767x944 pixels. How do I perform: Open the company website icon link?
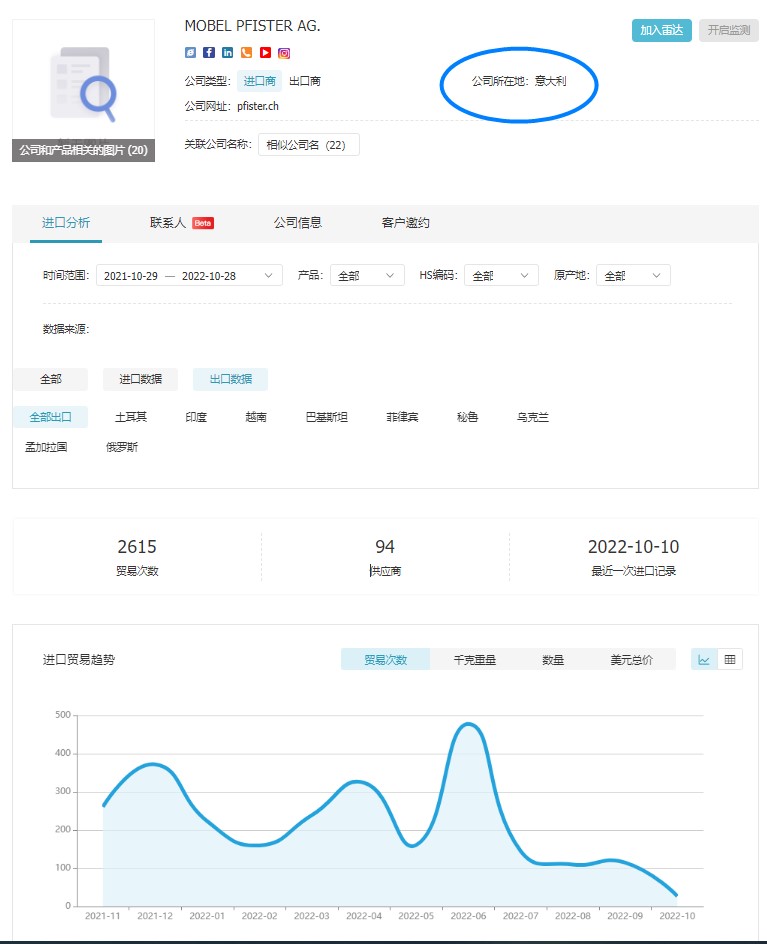click(190, 53)
